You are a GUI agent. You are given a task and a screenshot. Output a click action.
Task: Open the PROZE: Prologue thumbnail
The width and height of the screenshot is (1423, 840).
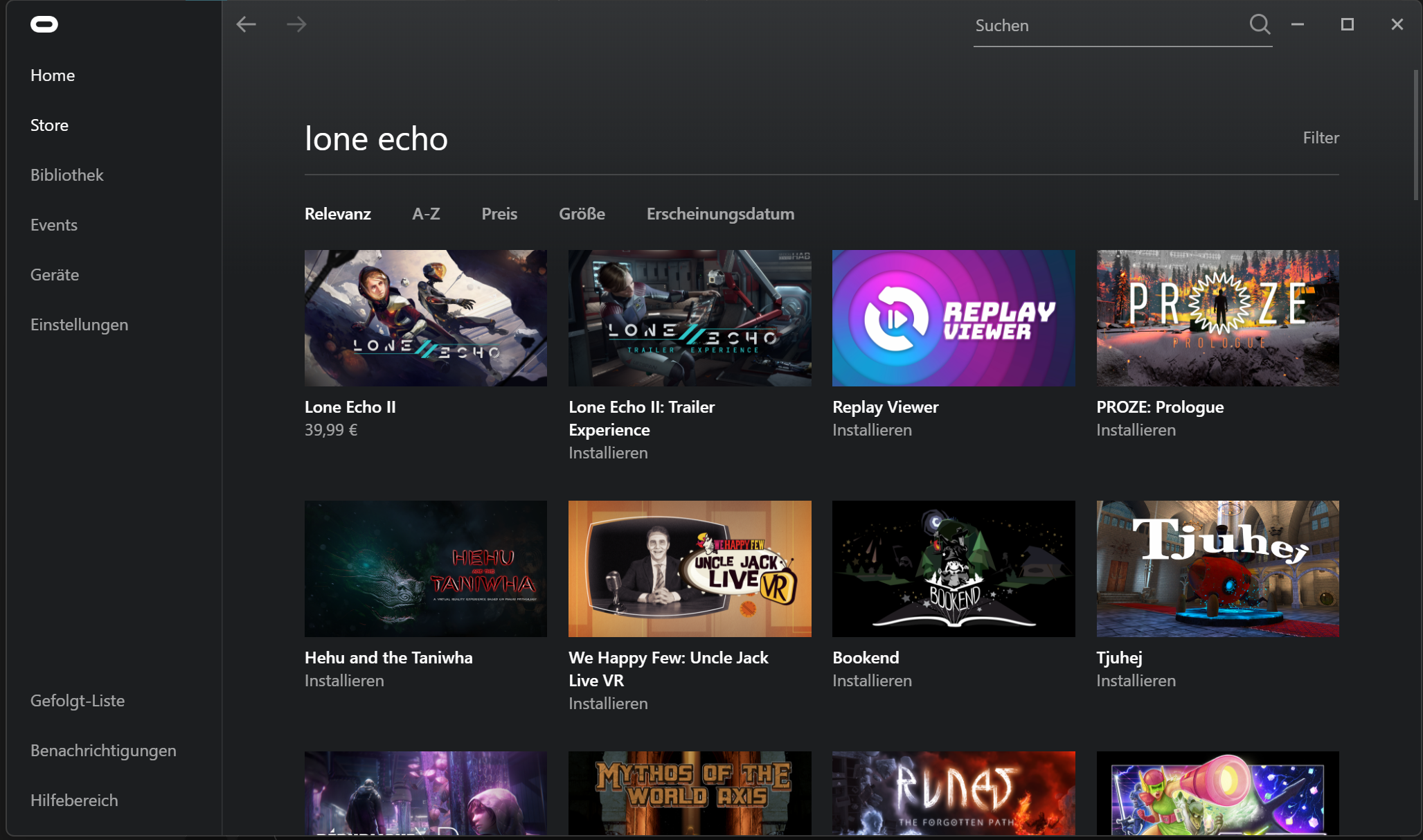pos(1217,318)
